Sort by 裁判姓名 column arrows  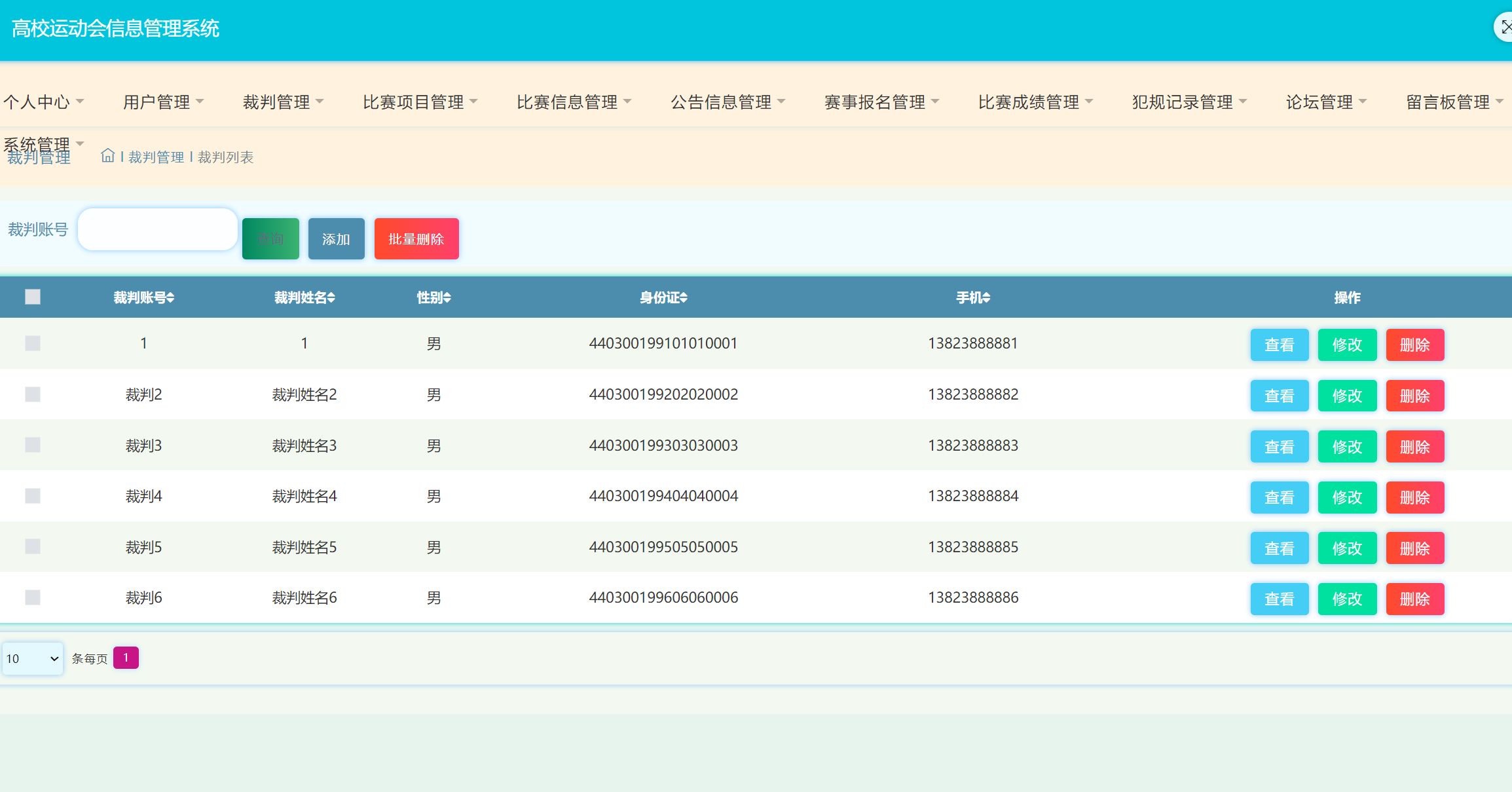click(331, 298)
